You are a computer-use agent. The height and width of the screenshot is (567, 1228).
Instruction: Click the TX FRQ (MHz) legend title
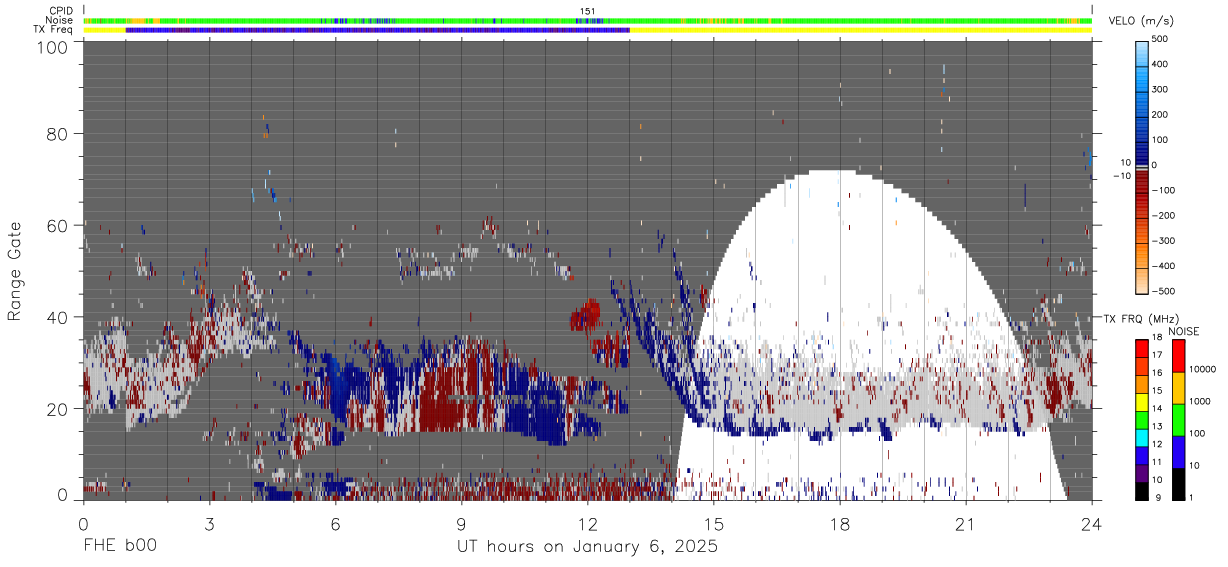1139,319
